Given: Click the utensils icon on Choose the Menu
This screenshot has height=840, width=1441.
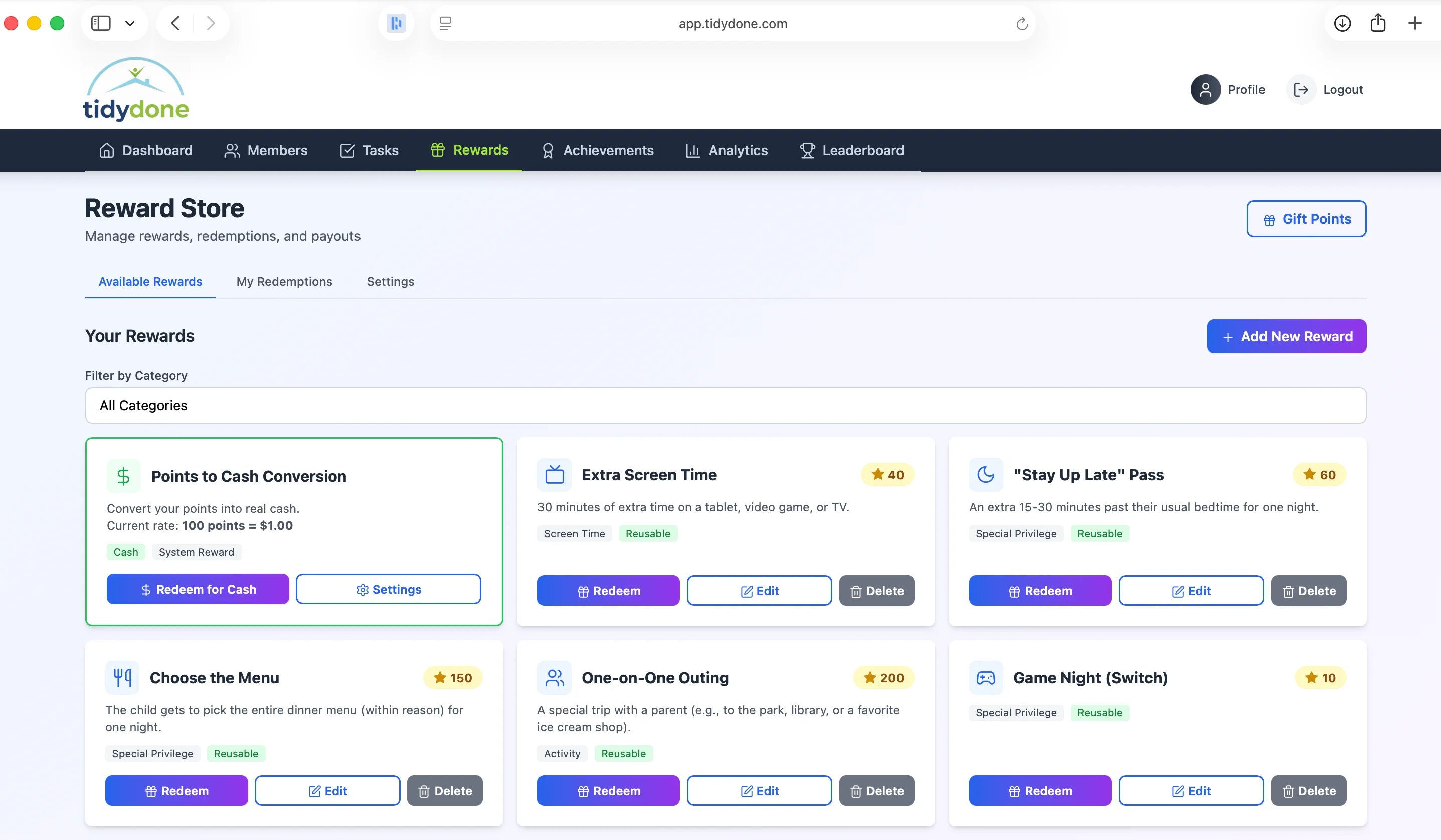Looking at the screenshot, I should 122,678.
